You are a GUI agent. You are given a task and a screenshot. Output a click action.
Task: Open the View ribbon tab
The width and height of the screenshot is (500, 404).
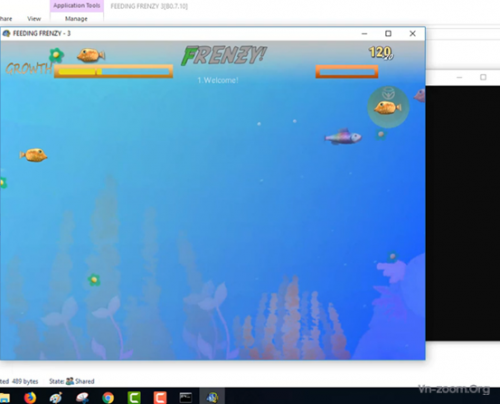[x=34, y=19]
